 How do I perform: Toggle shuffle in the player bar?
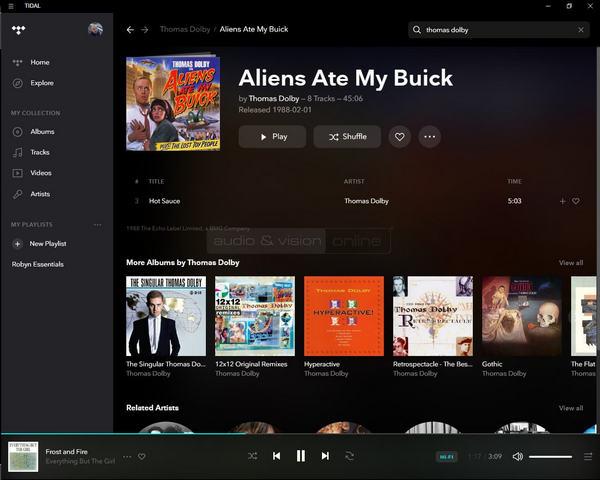coord(252,456)
